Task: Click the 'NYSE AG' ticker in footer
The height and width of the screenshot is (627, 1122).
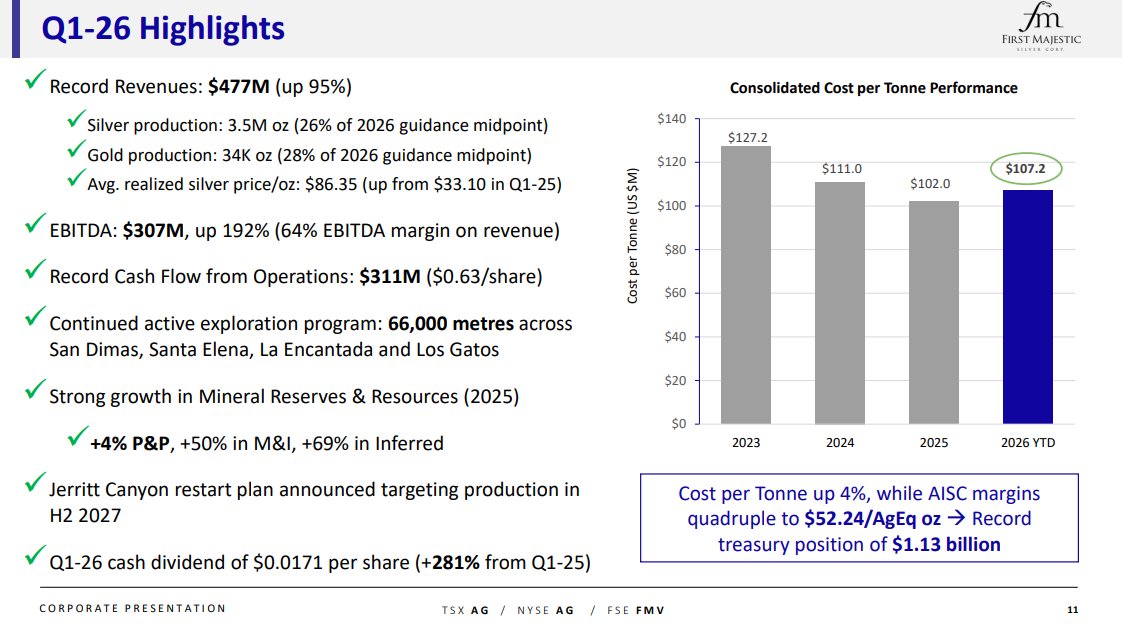Action: pyautogui.click(x=545, y=611)
